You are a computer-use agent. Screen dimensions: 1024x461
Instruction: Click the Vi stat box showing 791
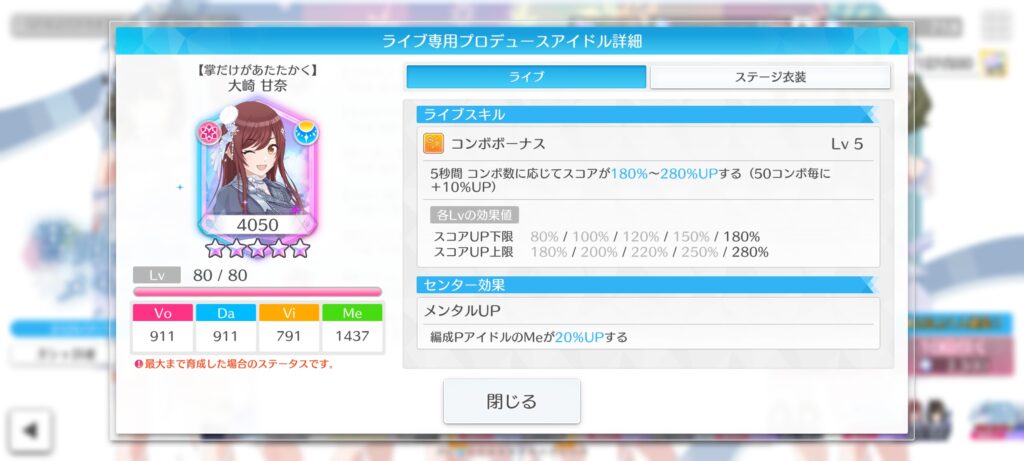click(289, 328)
